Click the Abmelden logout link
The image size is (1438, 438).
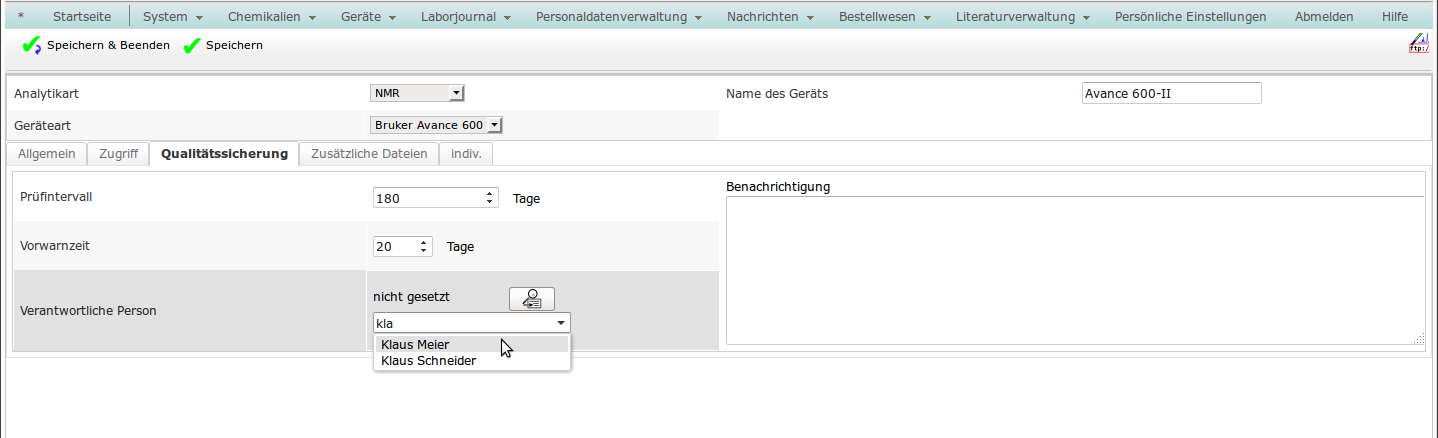click(1323, 17)
